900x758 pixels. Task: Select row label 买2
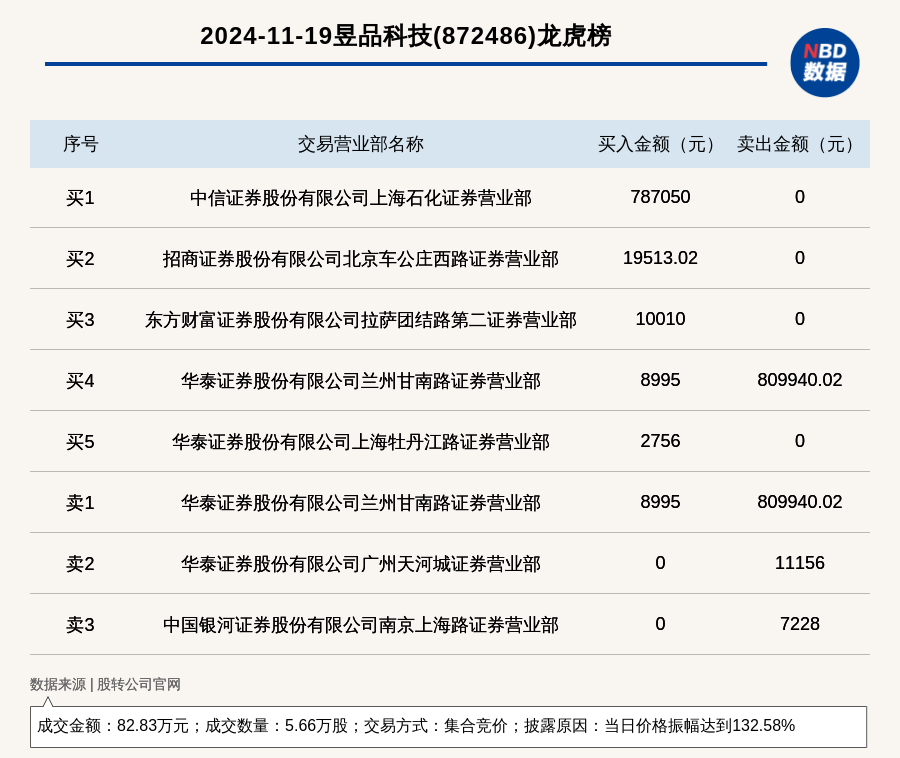80,259
